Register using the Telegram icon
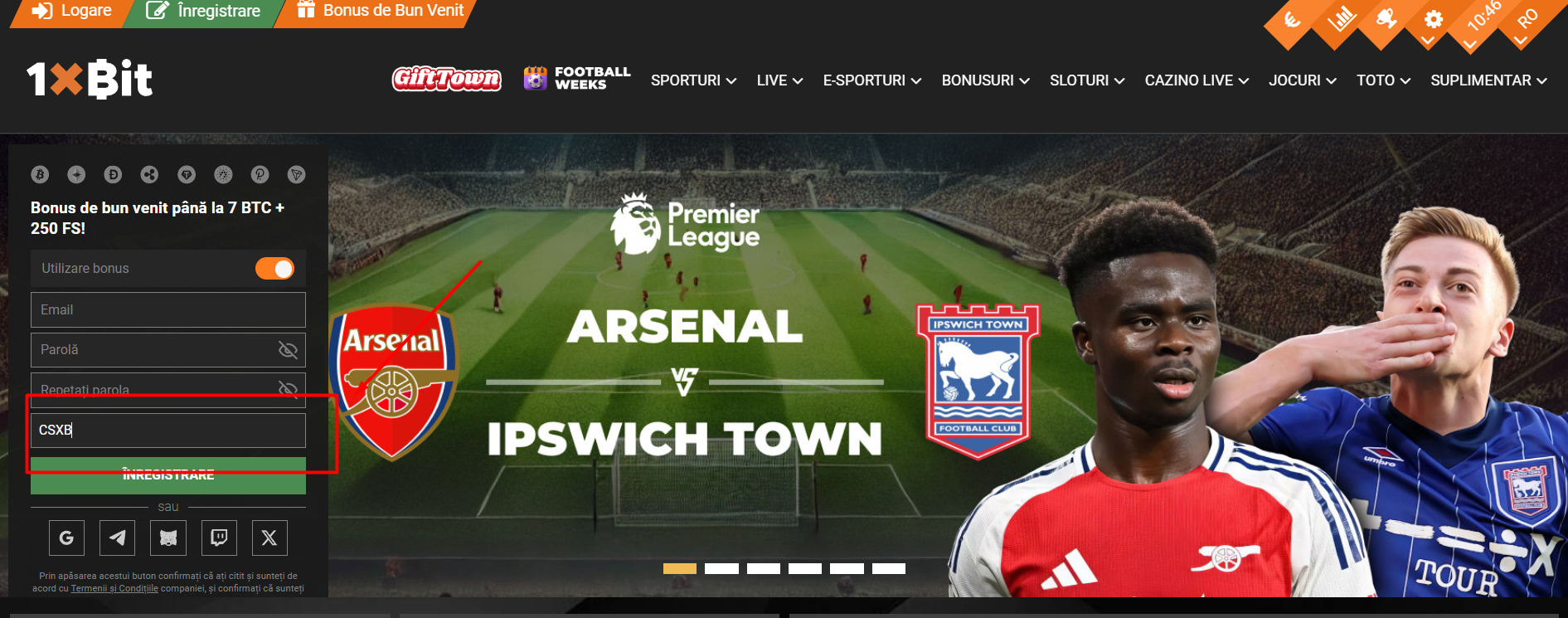1568x618 pixels. tap(117, 538)
